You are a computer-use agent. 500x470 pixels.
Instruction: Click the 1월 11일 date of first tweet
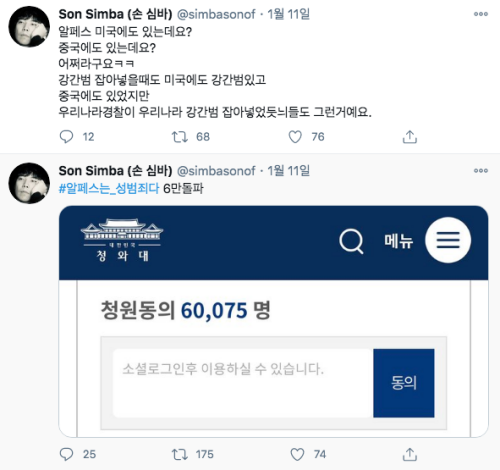click(289, 14)
